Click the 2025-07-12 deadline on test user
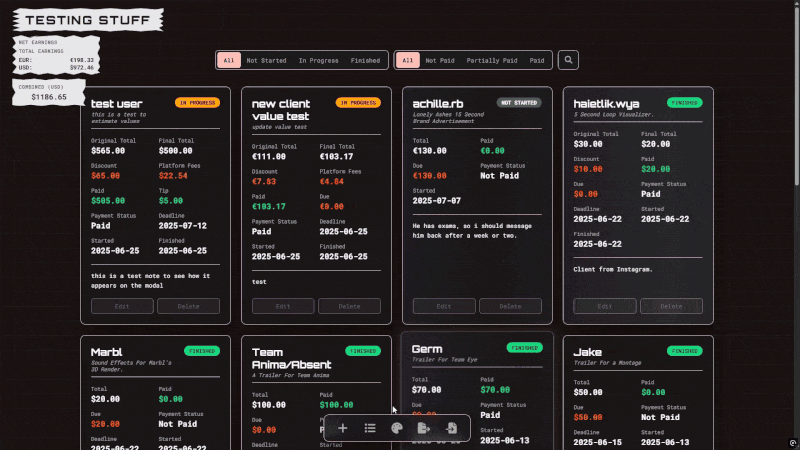This screenshot has width=800, height=450. 182,226
